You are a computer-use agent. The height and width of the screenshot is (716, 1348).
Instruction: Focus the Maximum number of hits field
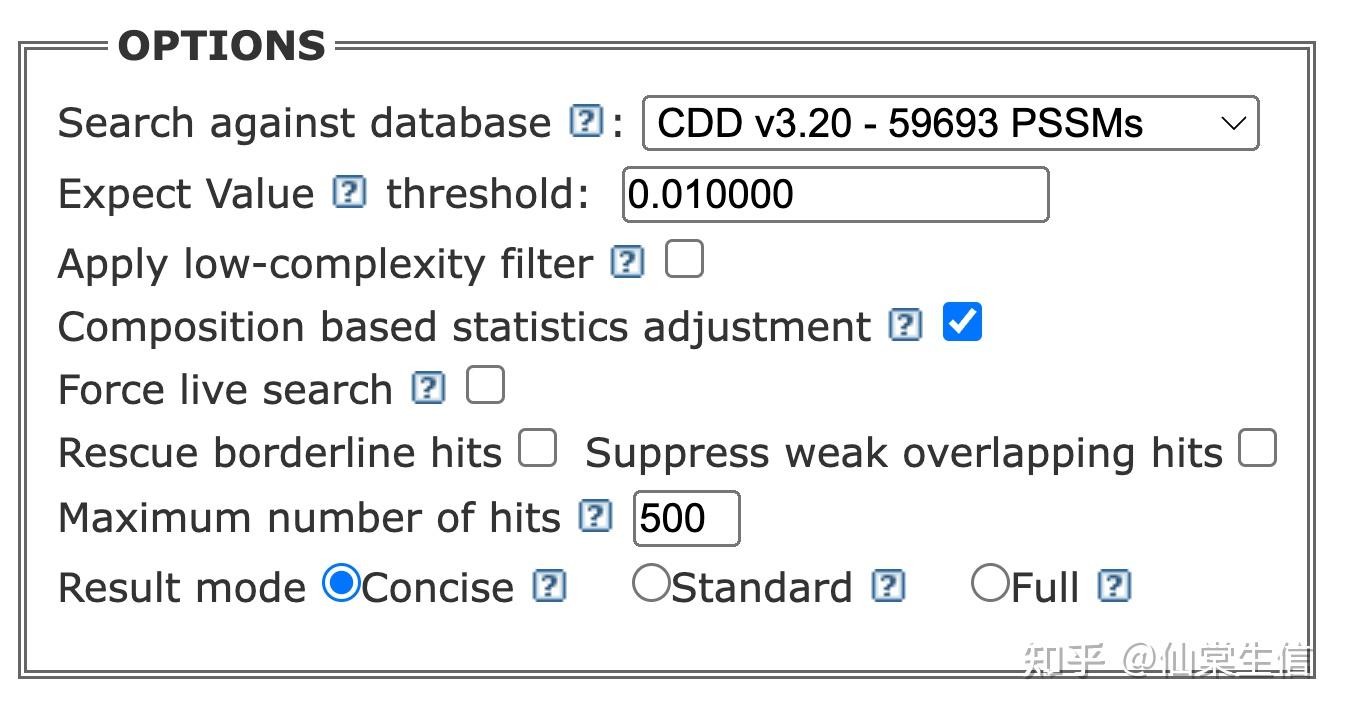coord(686,518)
